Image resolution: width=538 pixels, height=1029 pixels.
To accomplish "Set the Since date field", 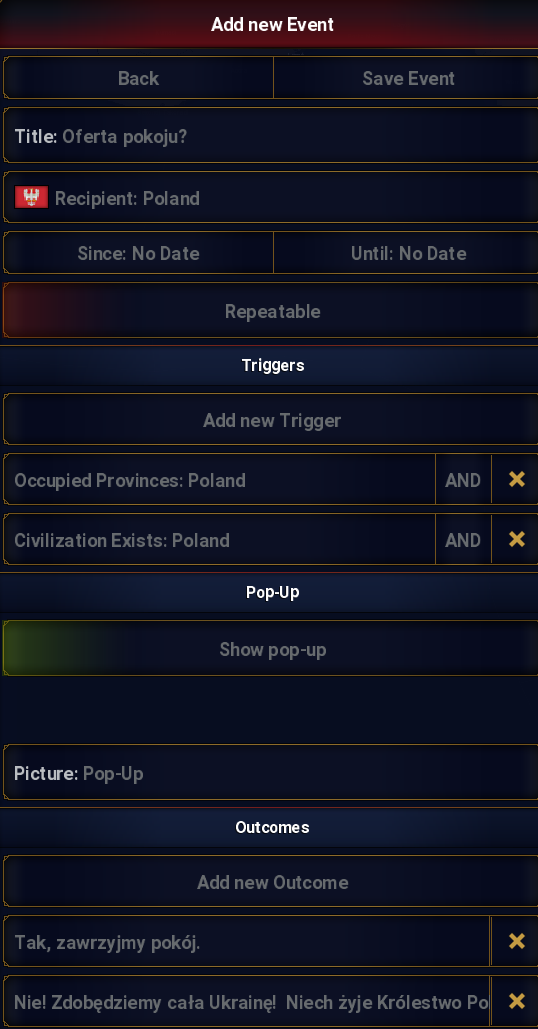I will pyautogui.click(x=138, y=253).
